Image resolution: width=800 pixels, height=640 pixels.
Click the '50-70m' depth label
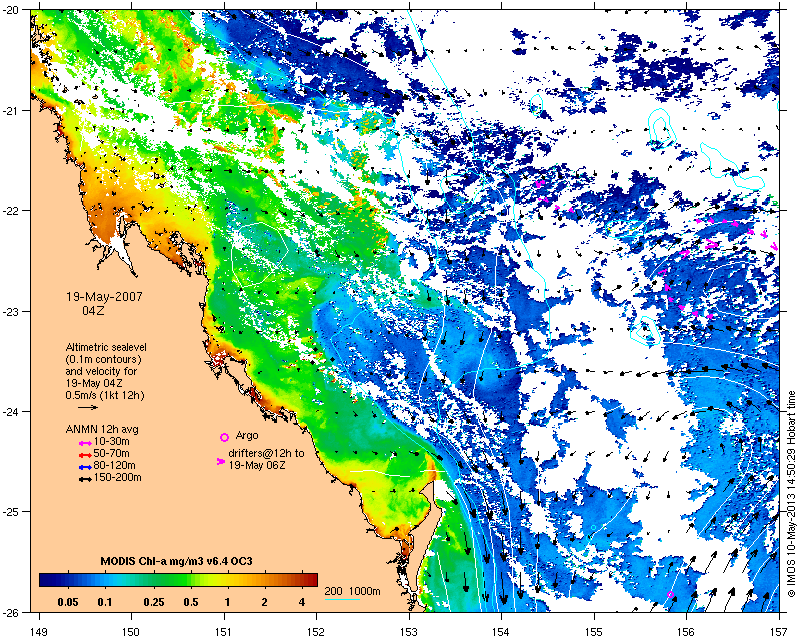(x=111, y=454)
